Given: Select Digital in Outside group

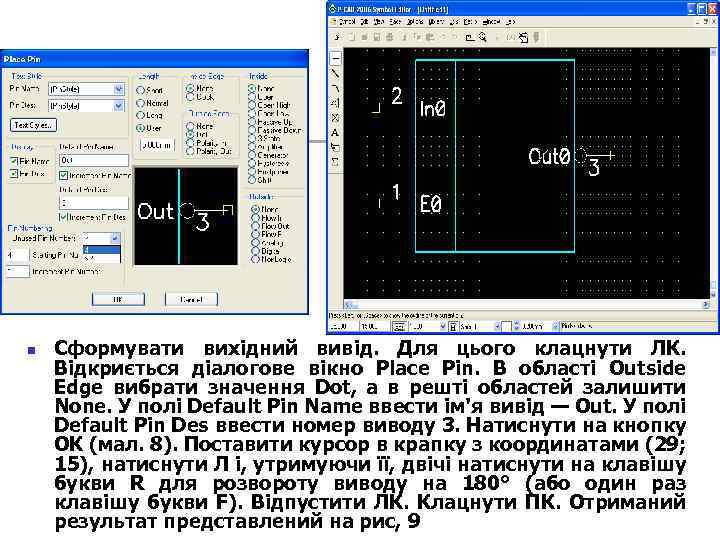Looking at the screenshot, I should [x=255, y=251].
